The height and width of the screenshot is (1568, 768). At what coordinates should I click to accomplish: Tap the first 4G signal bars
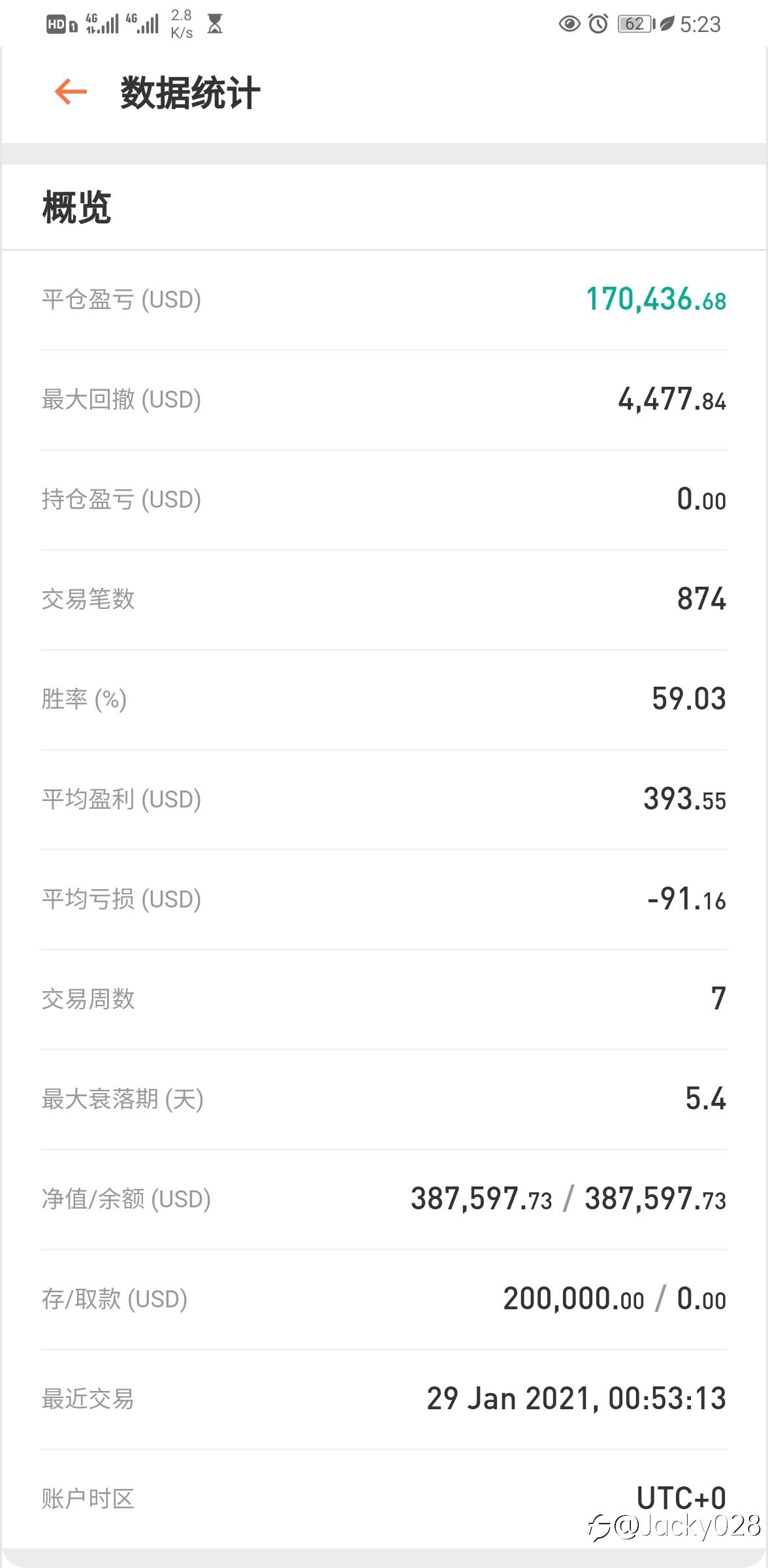(103, 24)
